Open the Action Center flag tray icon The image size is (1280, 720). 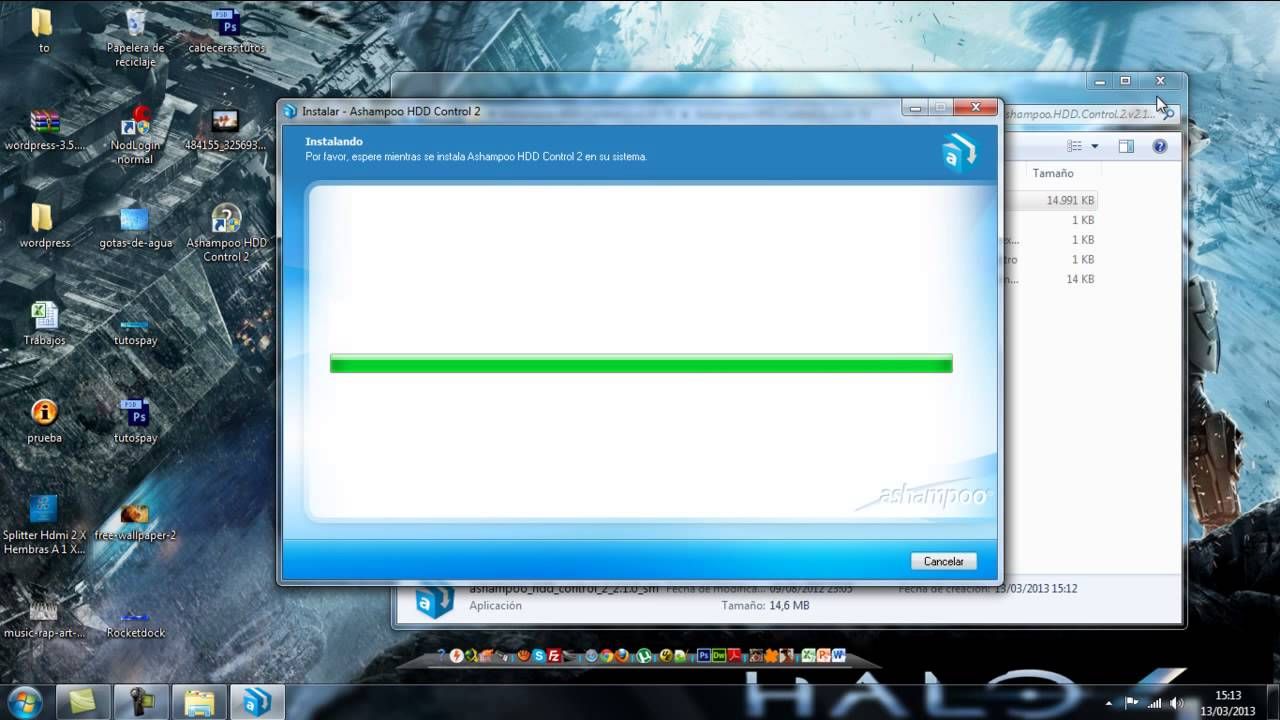[x=1132, y=703]
